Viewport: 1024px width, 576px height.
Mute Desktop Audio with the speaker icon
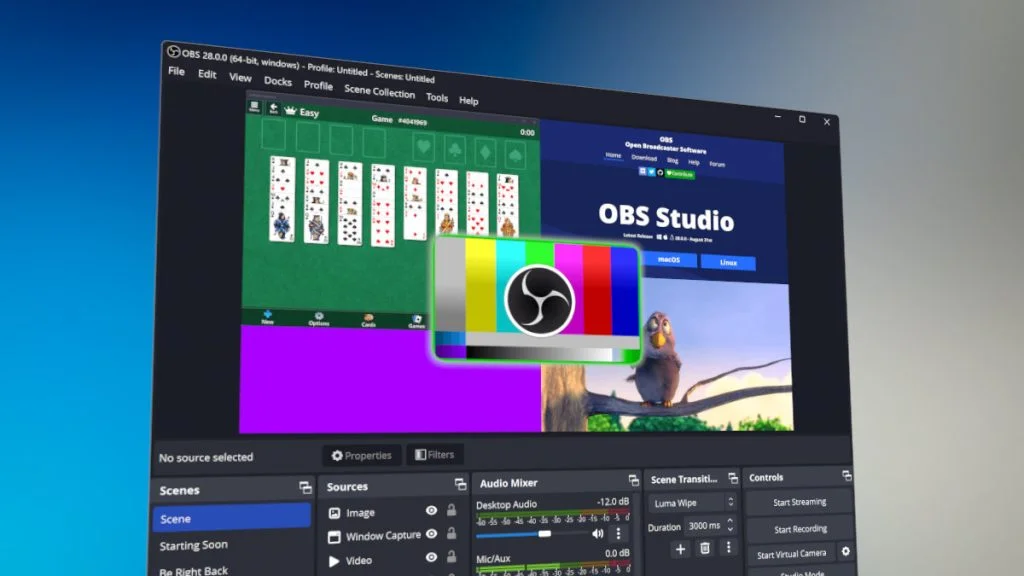[598, 533]
